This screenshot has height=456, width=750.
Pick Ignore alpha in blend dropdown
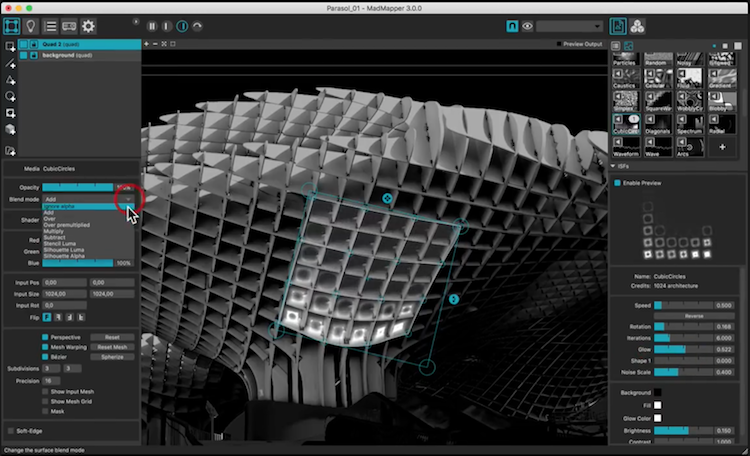pyautogui.click(x=62, y=206)
